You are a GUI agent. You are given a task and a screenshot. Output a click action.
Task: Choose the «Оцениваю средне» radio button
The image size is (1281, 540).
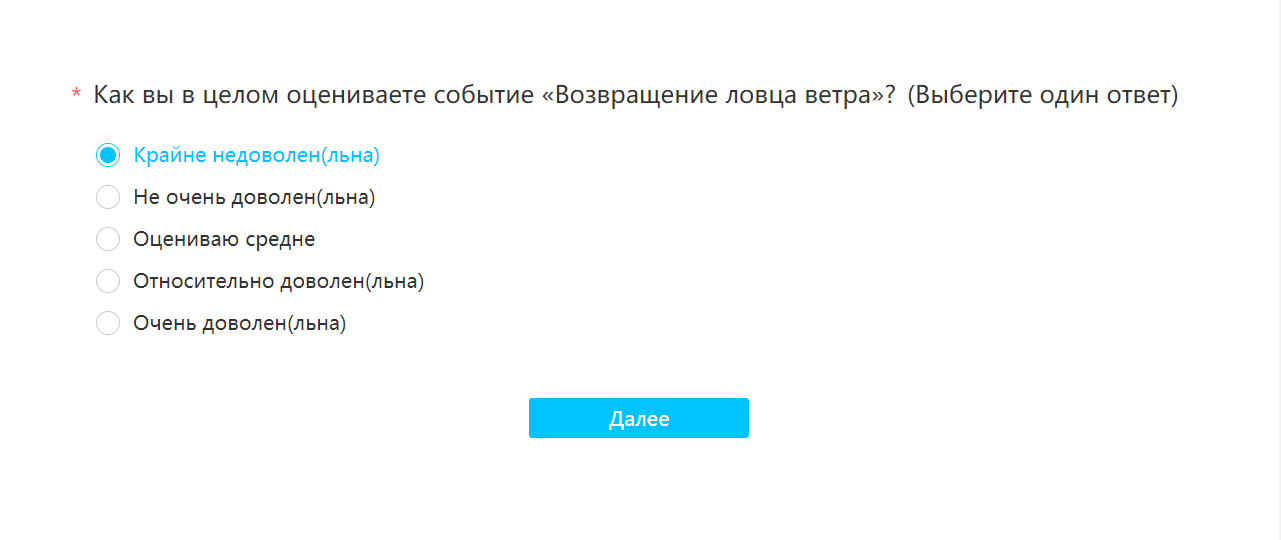click(x=108, y=240)
